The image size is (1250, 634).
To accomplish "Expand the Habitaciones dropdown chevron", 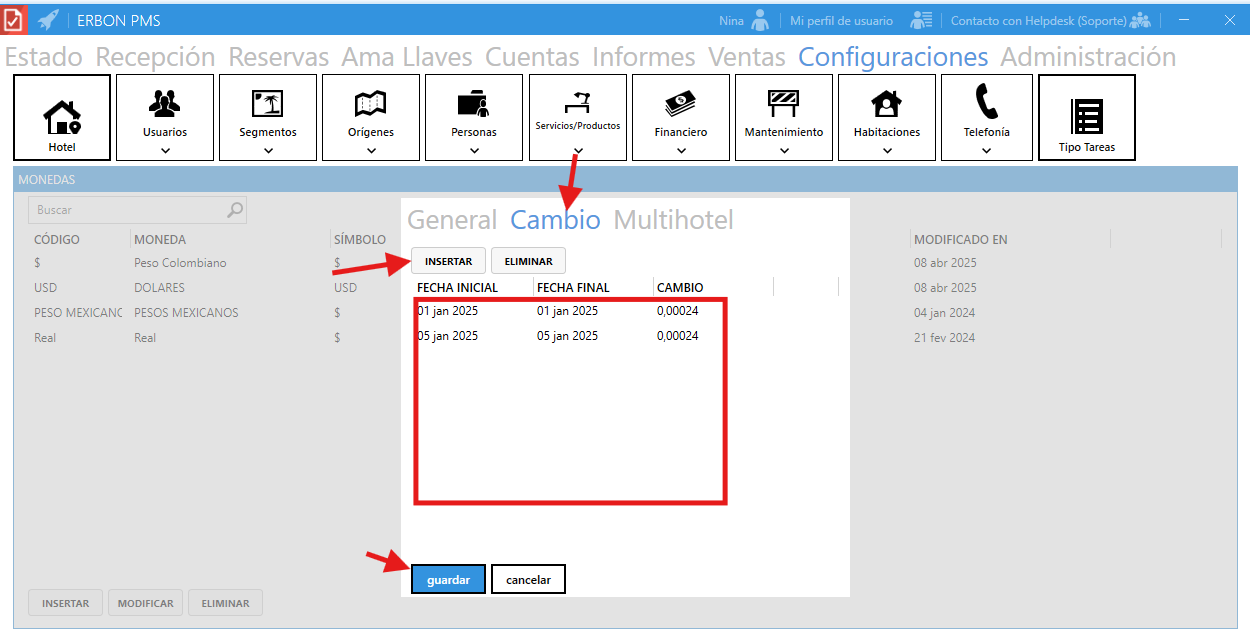I will (x=887, y=151).
